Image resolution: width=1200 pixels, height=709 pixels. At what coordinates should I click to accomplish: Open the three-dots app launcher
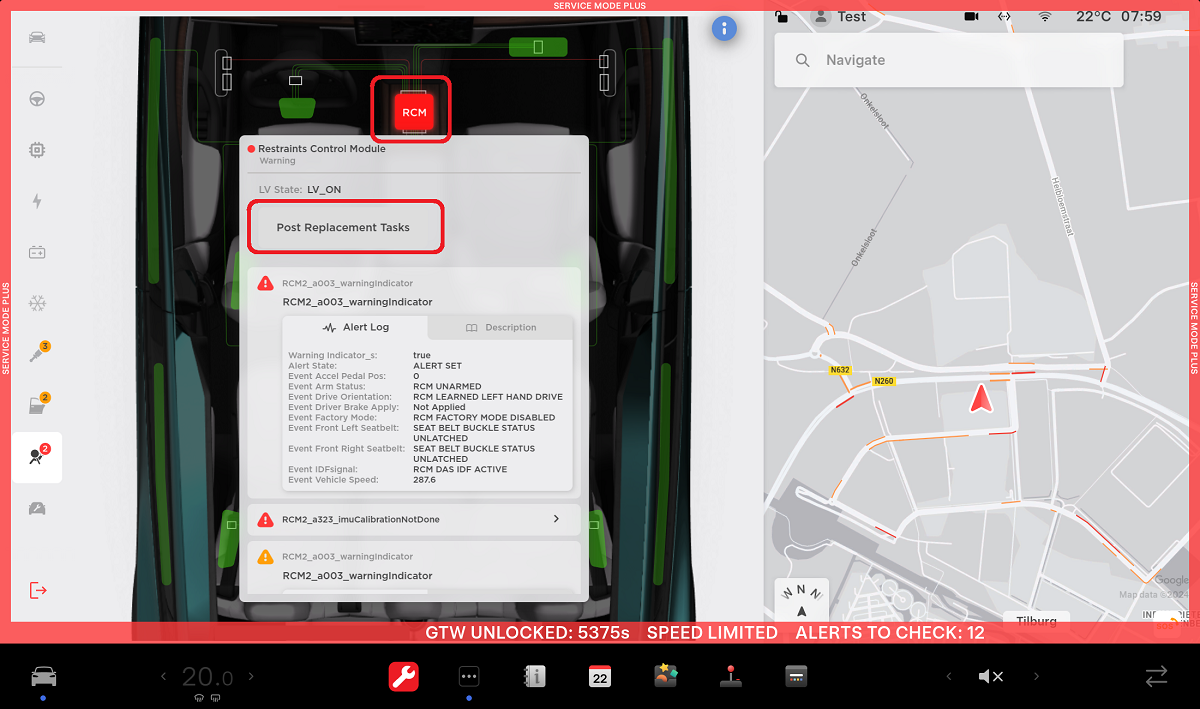[x=469, y=677]
